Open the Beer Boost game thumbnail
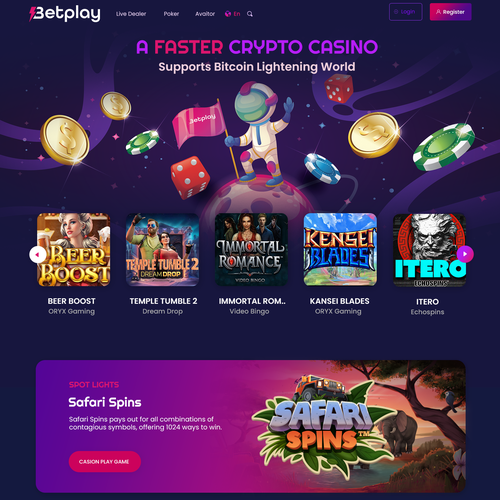Image resolution: width=500 pixels, height=500 pixels. click(74, 250)
